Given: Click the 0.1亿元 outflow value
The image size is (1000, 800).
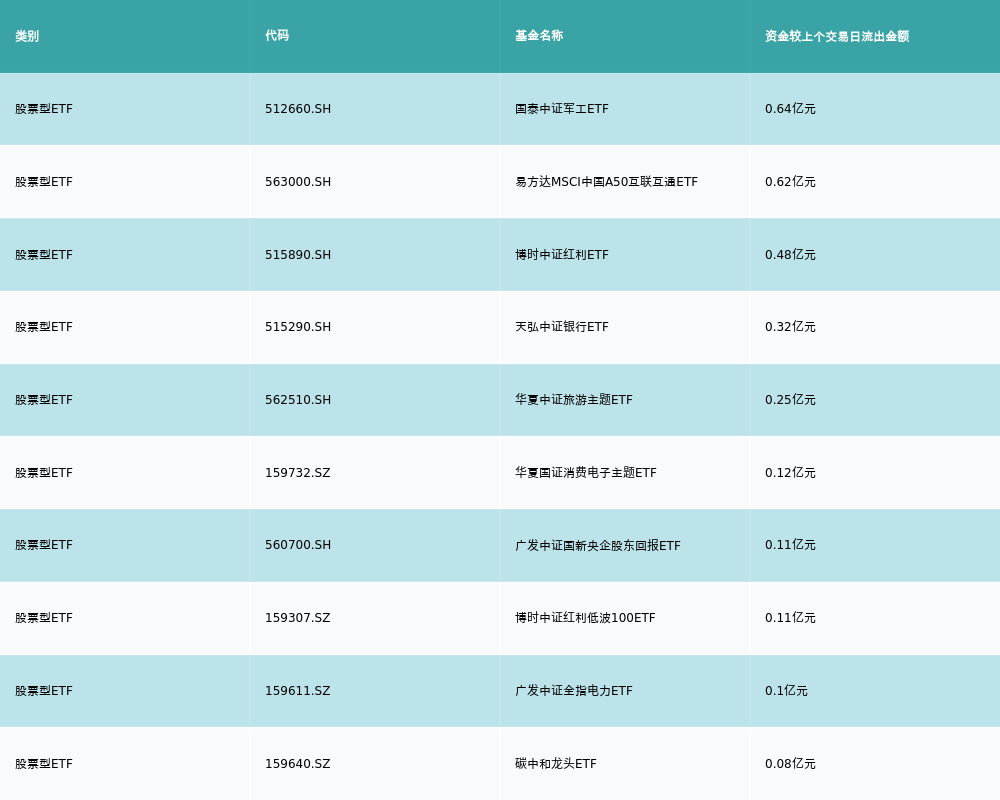Looking at the screenshot, I should pyautogui.click(x=786, y=691).
